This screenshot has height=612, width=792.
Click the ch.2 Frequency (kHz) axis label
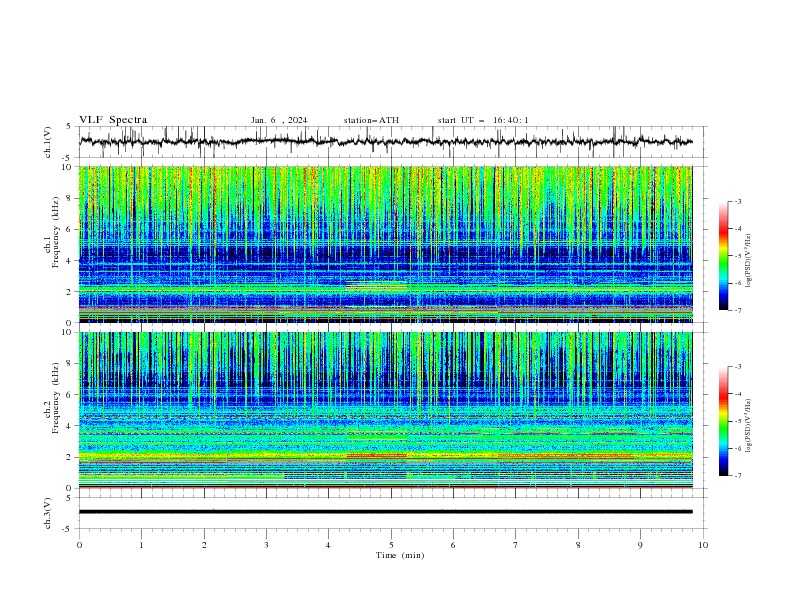[x=52, y=397]
